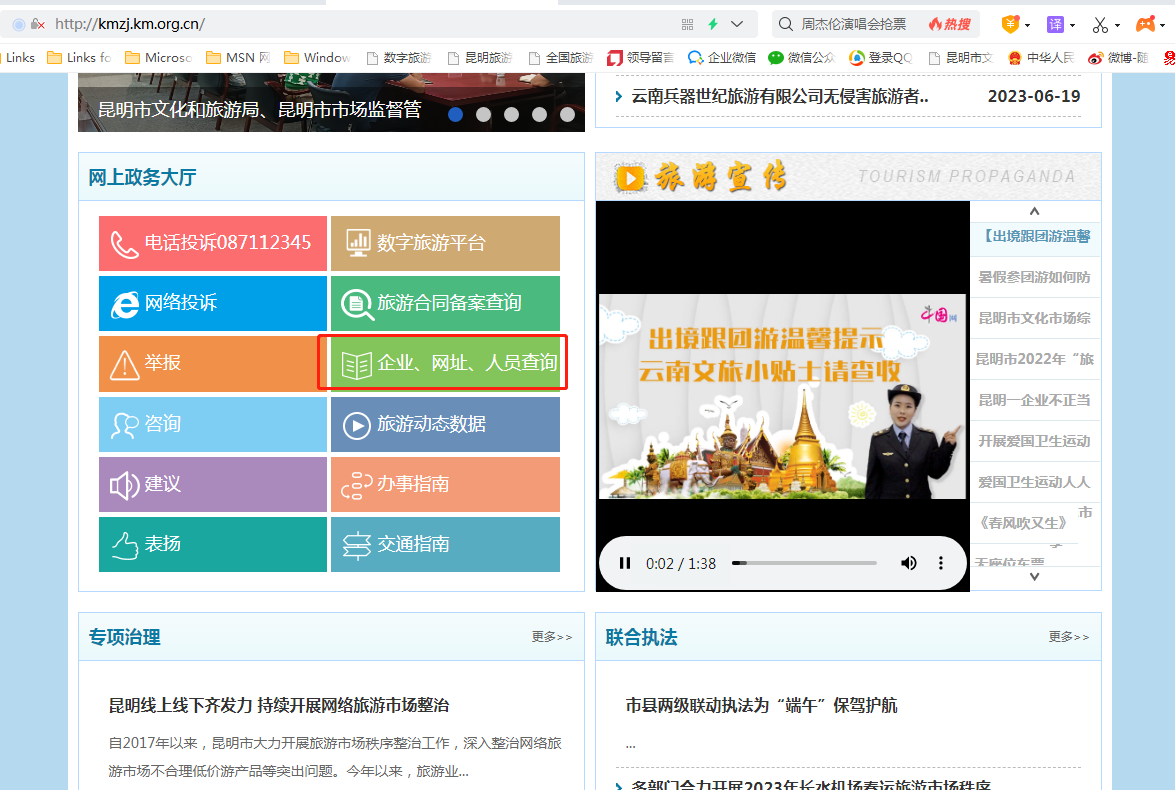The height and width of the screenshot is (790, 1175).
Task: Click the scissors screenshot tool icon
Action: click(1100, 25)
